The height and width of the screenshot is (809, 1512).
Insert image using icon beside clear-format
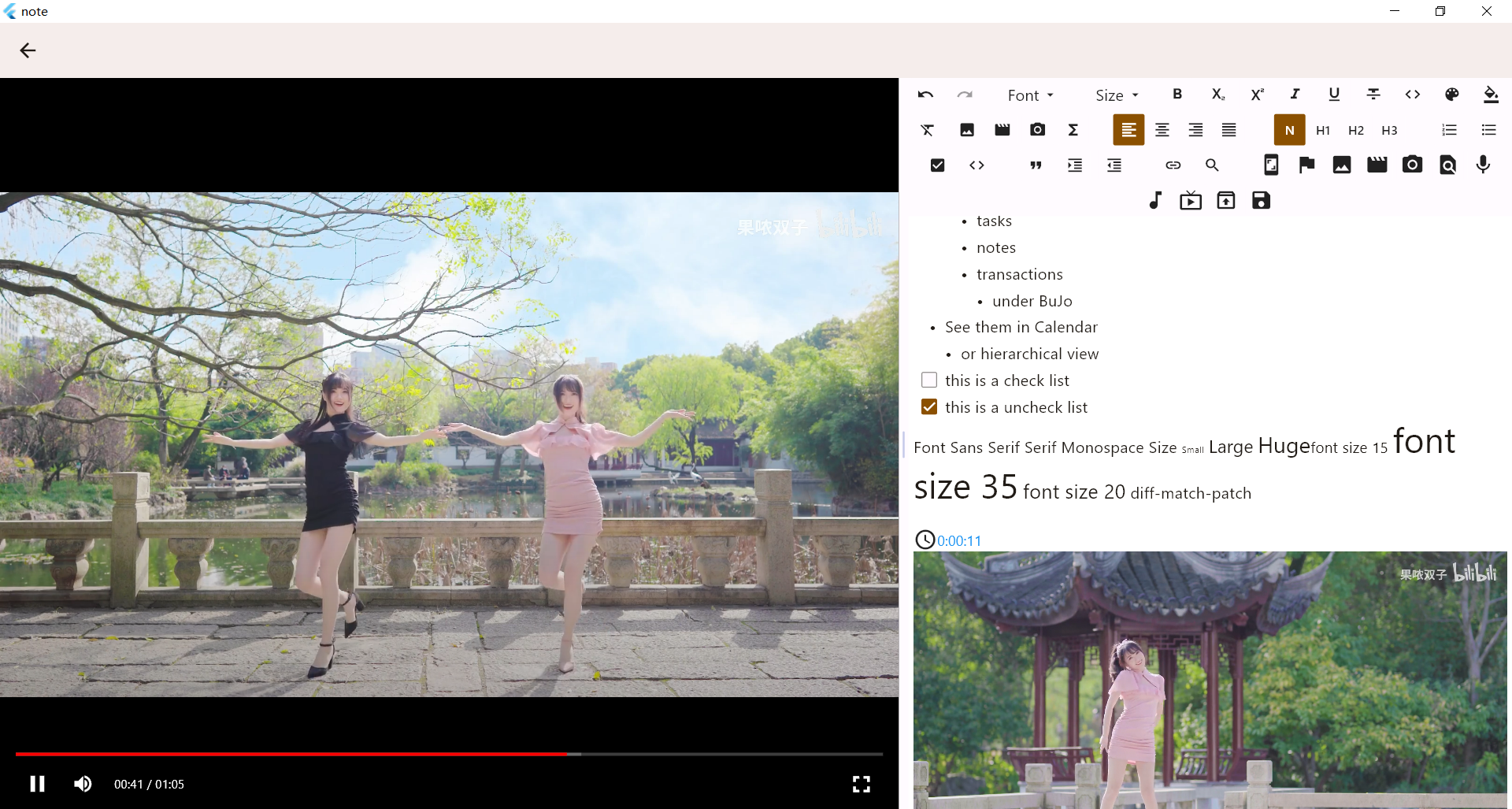click(x=967, y=130)
